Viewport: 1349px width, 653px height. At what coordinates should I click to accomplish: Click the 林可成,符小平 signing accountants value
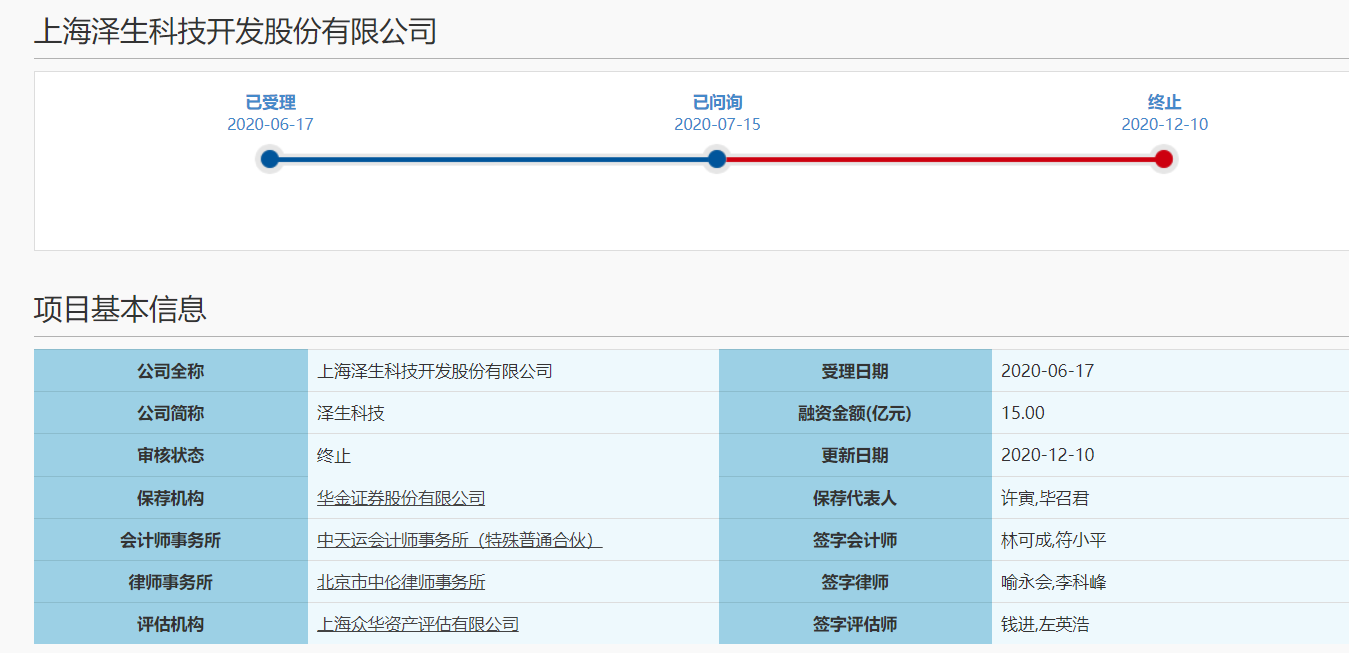tap(1054, 540)
